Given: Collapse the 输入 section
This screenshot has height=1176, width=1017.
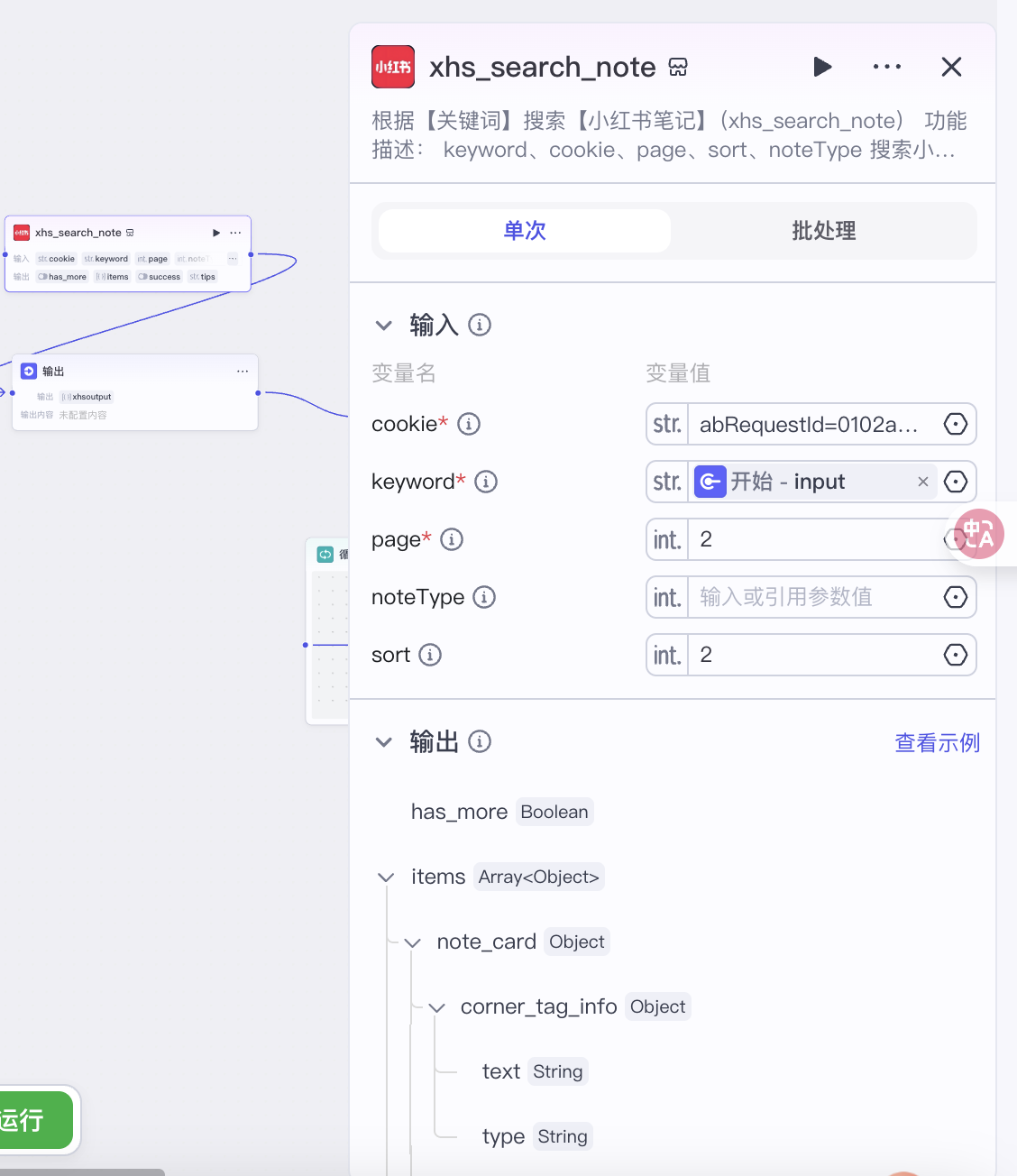Looking at the screenshot, I should [384, 326].
